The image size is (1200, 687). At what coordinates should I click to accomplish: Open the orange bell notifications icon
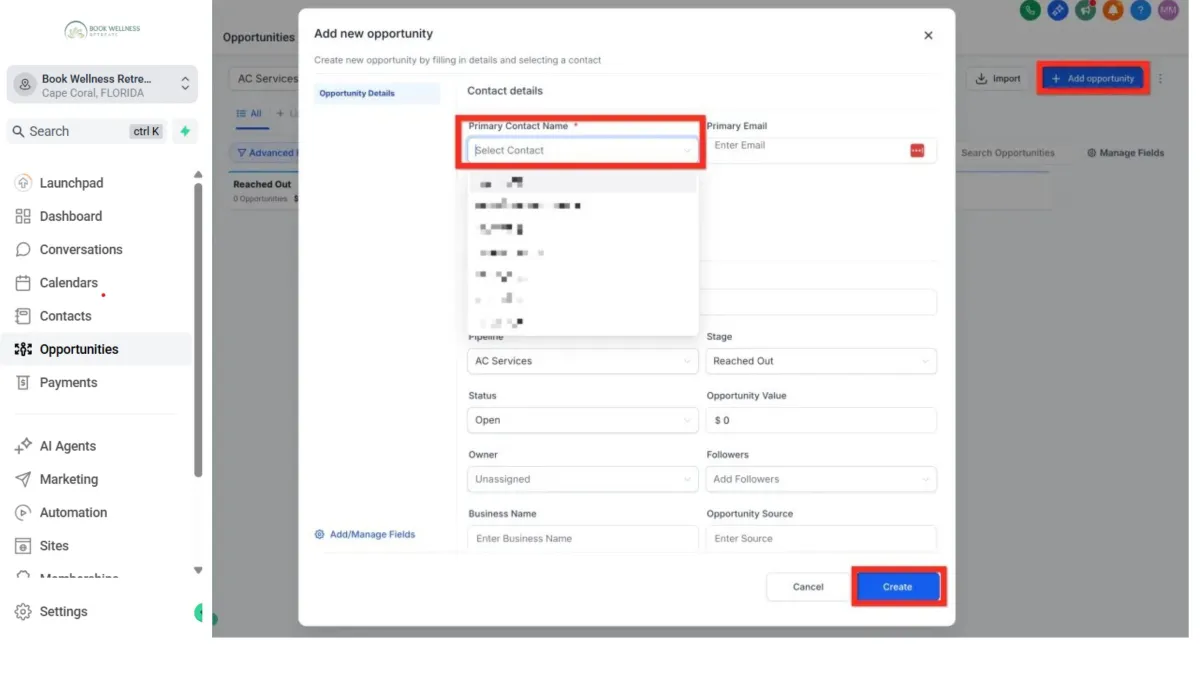pyautogui.click(x=1114, y=10)
